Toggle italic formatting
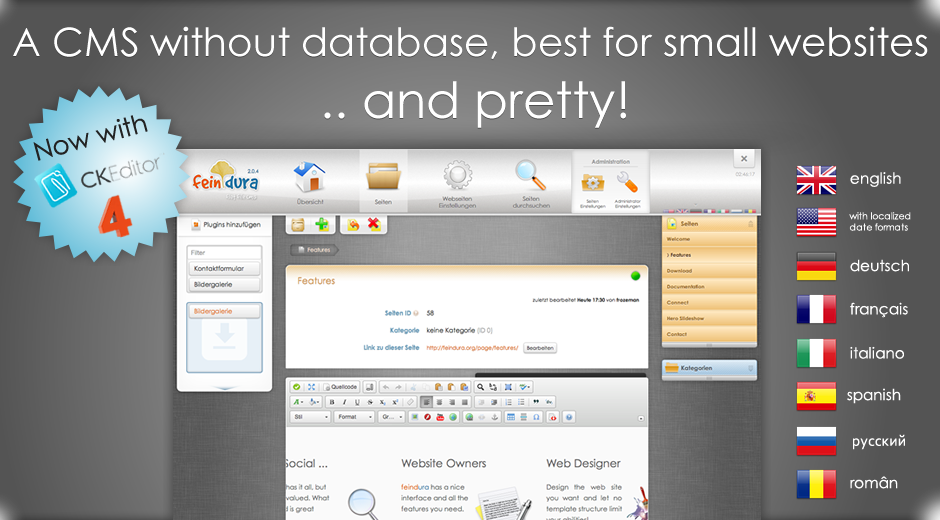The width and height of the screenshot is (940, 520). pos(345,402)
